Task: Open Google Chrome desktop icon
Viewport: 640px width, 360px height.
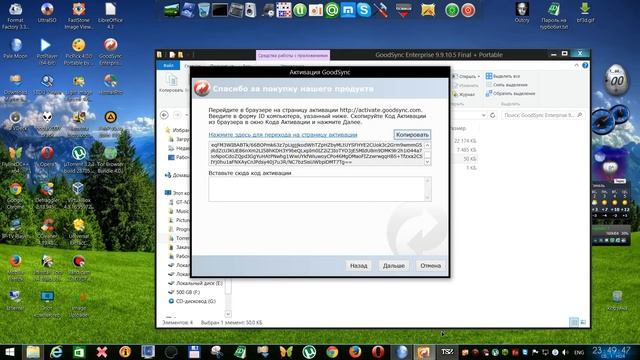Action: click(16, 196)
